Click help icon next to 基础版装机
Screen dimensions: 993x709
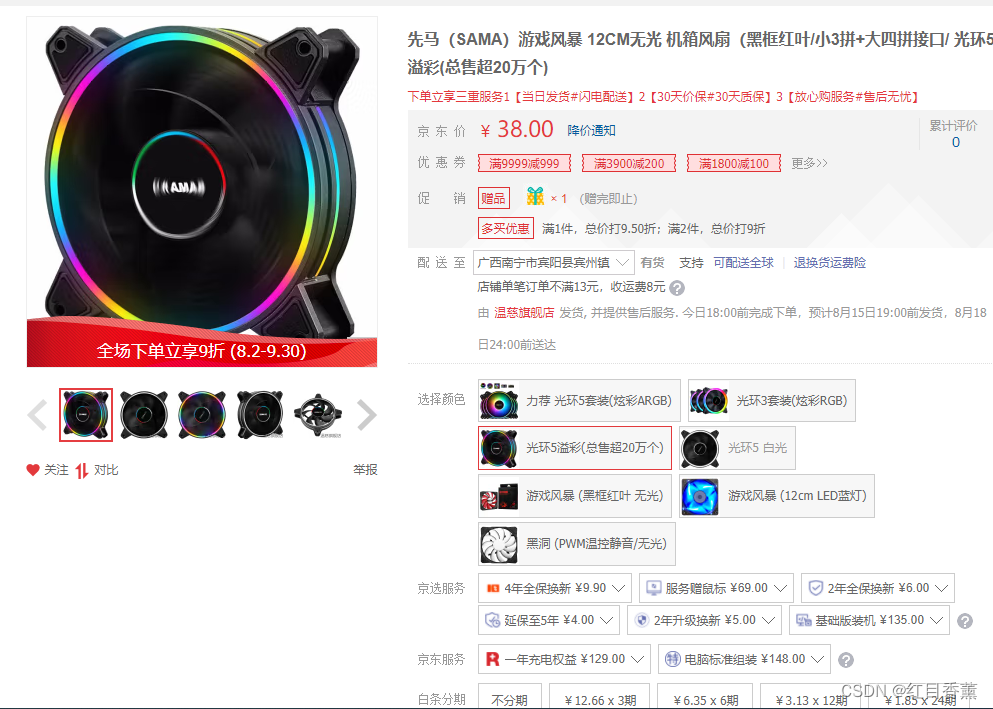click(x=965, y=621)
